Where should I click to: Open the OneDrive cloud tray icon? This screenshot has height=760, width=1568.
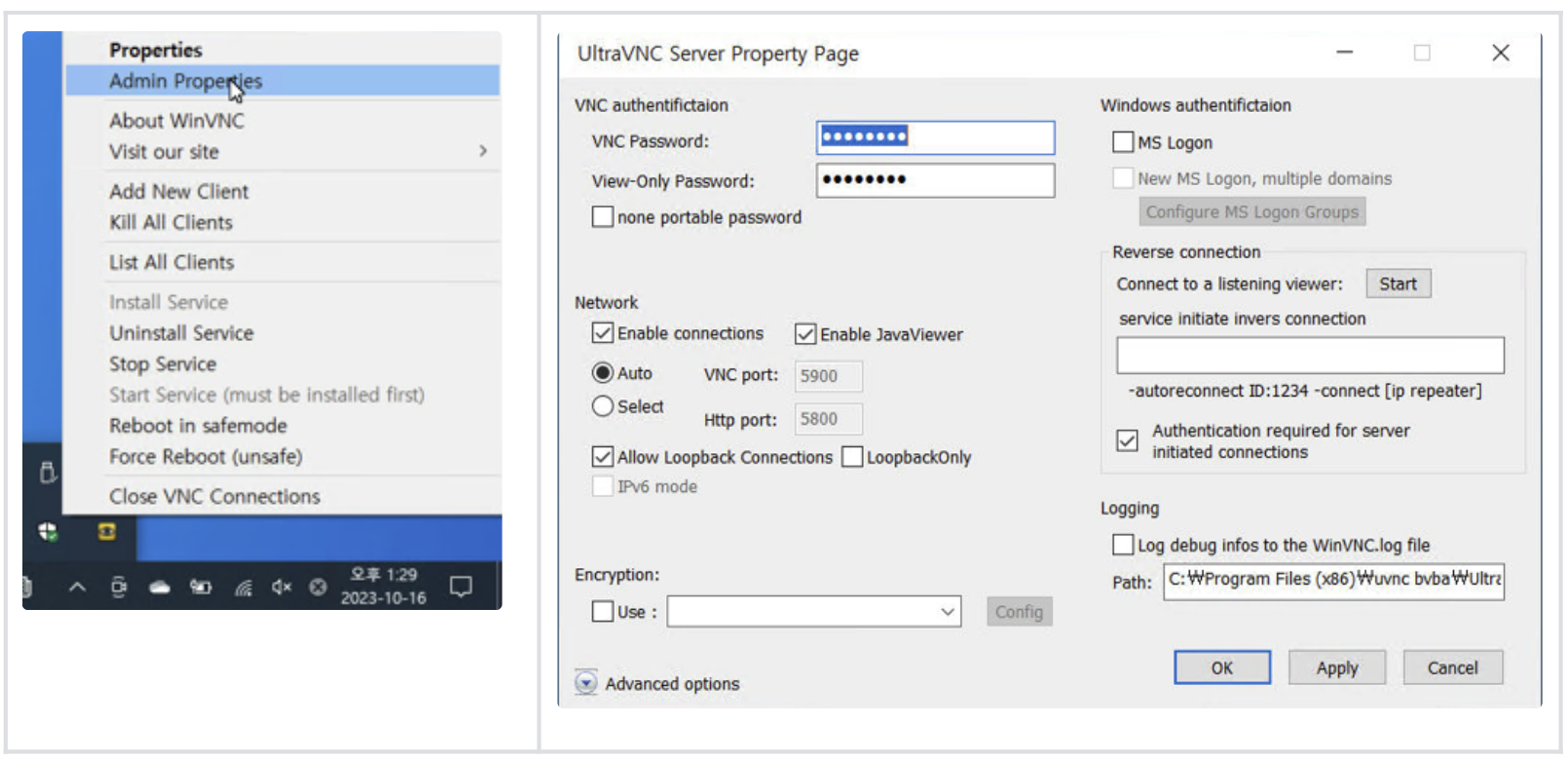pyautogui.click(x=160, y=587)
